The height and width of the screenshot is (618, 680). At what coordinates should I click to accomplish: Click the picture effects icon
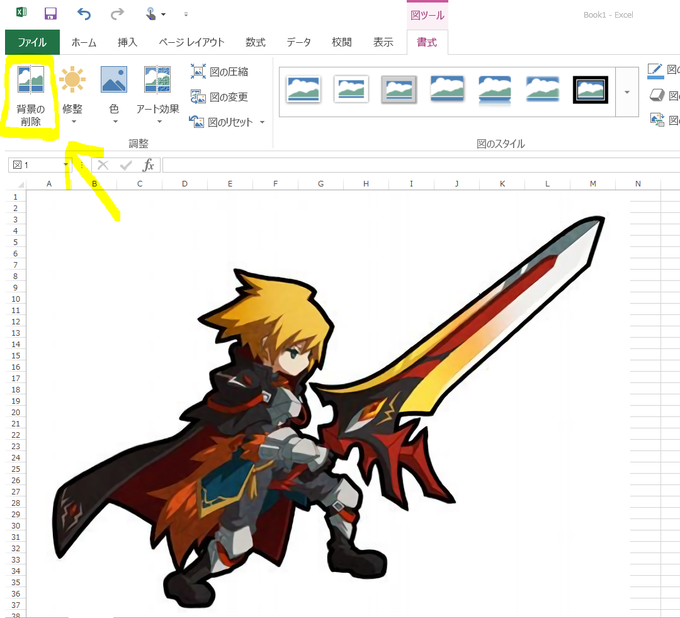point(657,95)
